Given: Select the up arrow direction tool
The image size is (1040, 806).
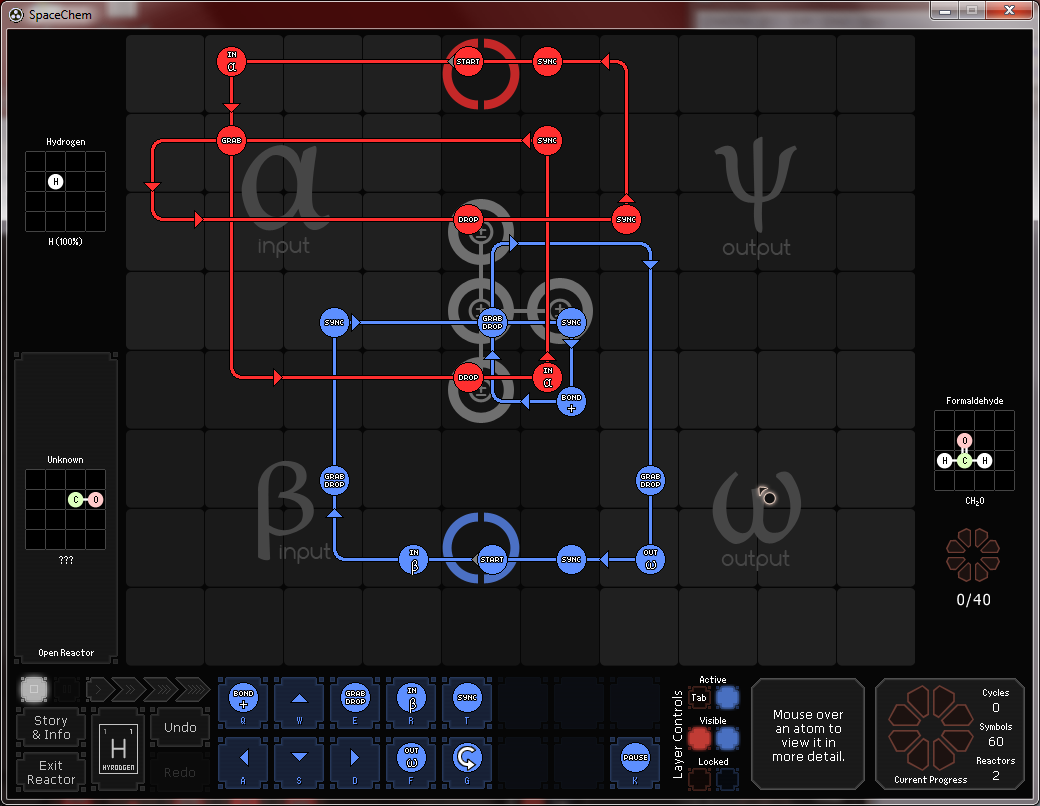Looking at the screenshot, I should [299, 698].
